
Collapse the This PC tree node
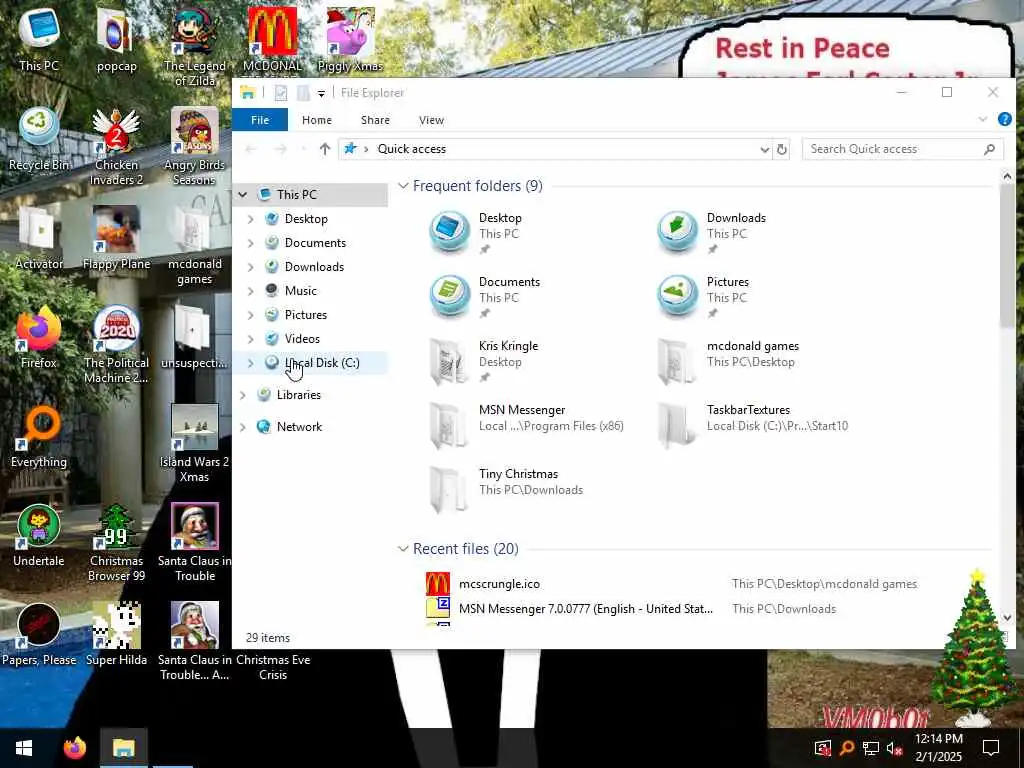(243, 195)
